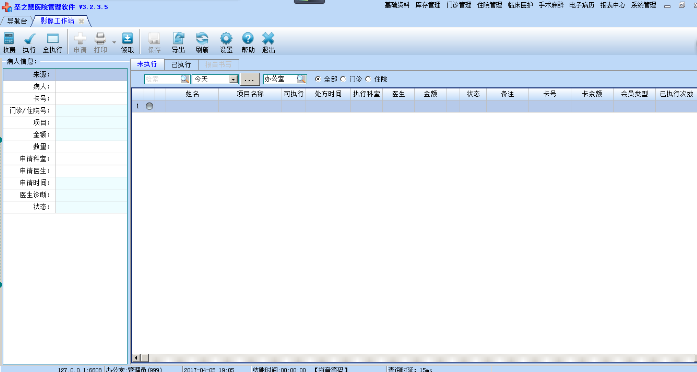
Task: Click the ellipsis button beside the date dropdown
Action: click(x=249, y=80)
